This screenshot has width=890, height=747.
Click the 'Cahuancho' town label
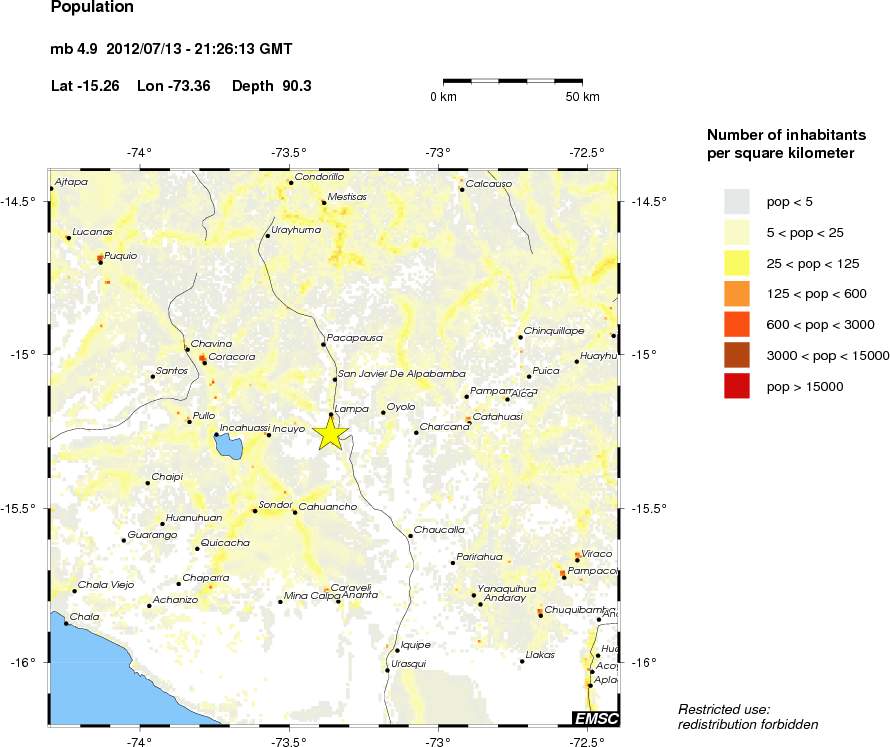328,506
